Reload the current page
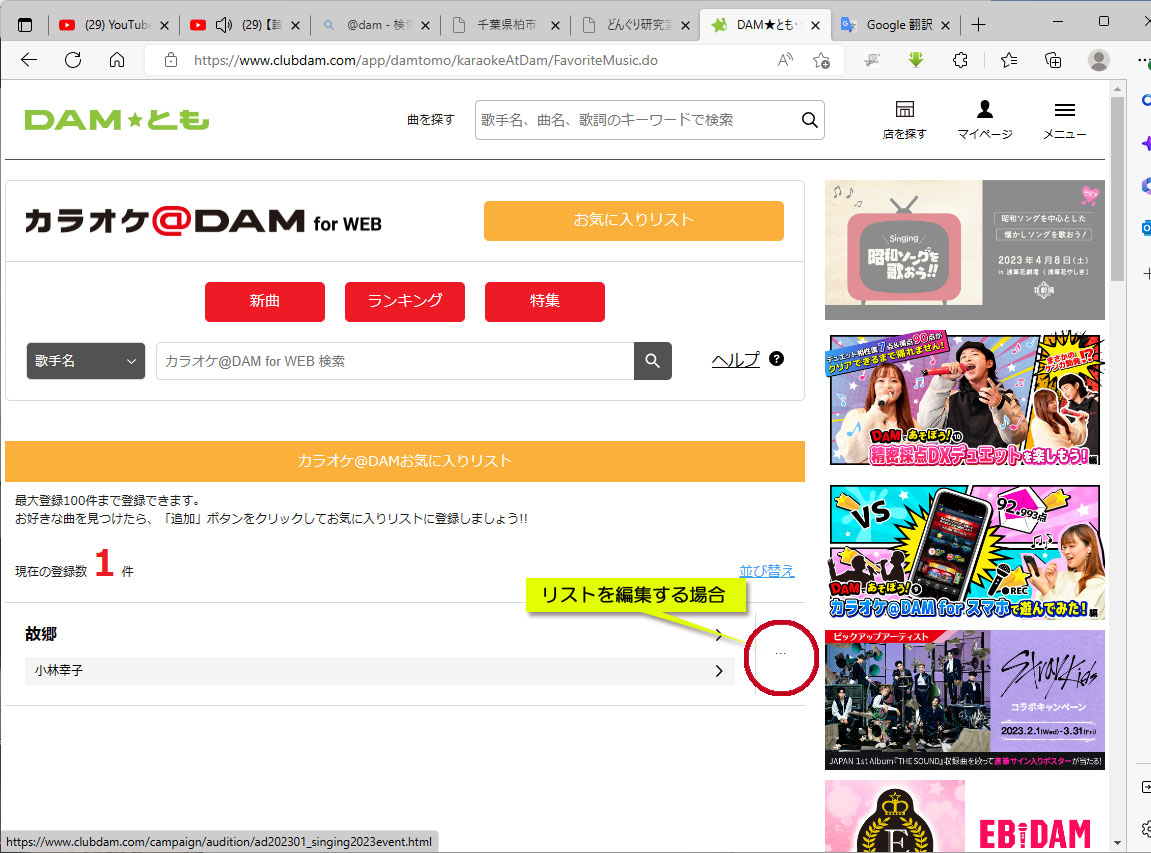The image size is (1151, 853). (x=73, y=60)
